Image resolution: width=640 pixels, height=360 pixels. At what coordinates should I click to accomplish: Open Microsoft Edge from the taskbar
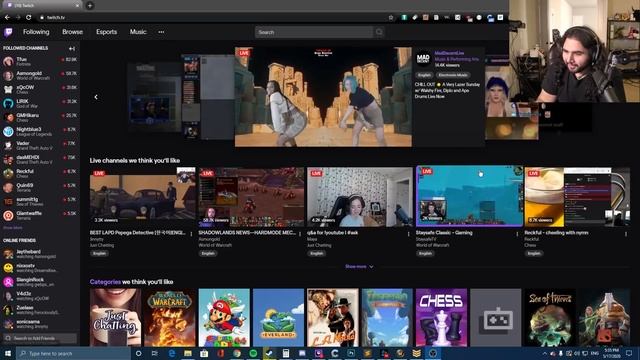click(x=171, y=353)
